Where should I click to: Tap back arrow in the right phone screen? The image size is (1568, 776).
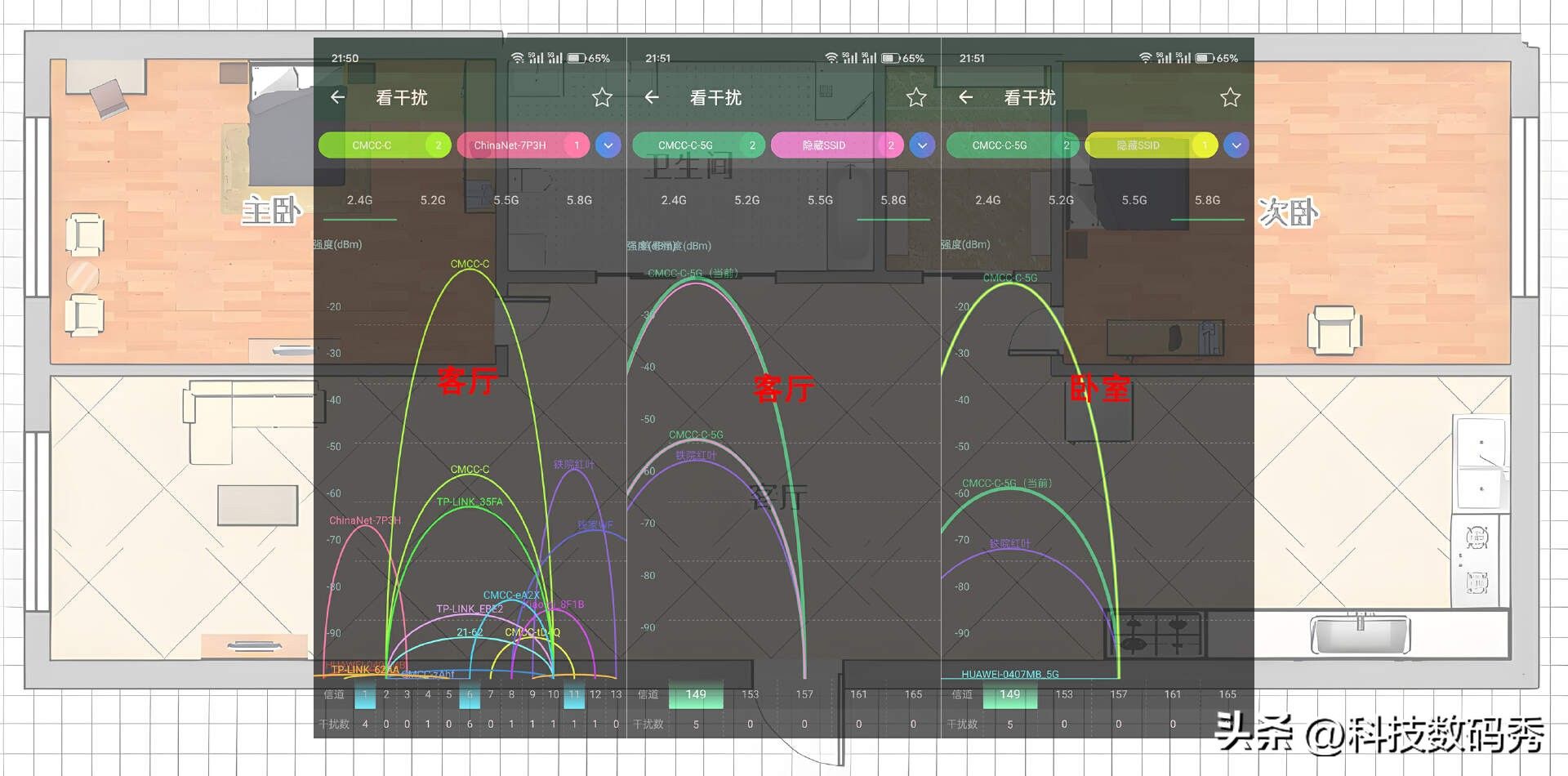(965, 97)
